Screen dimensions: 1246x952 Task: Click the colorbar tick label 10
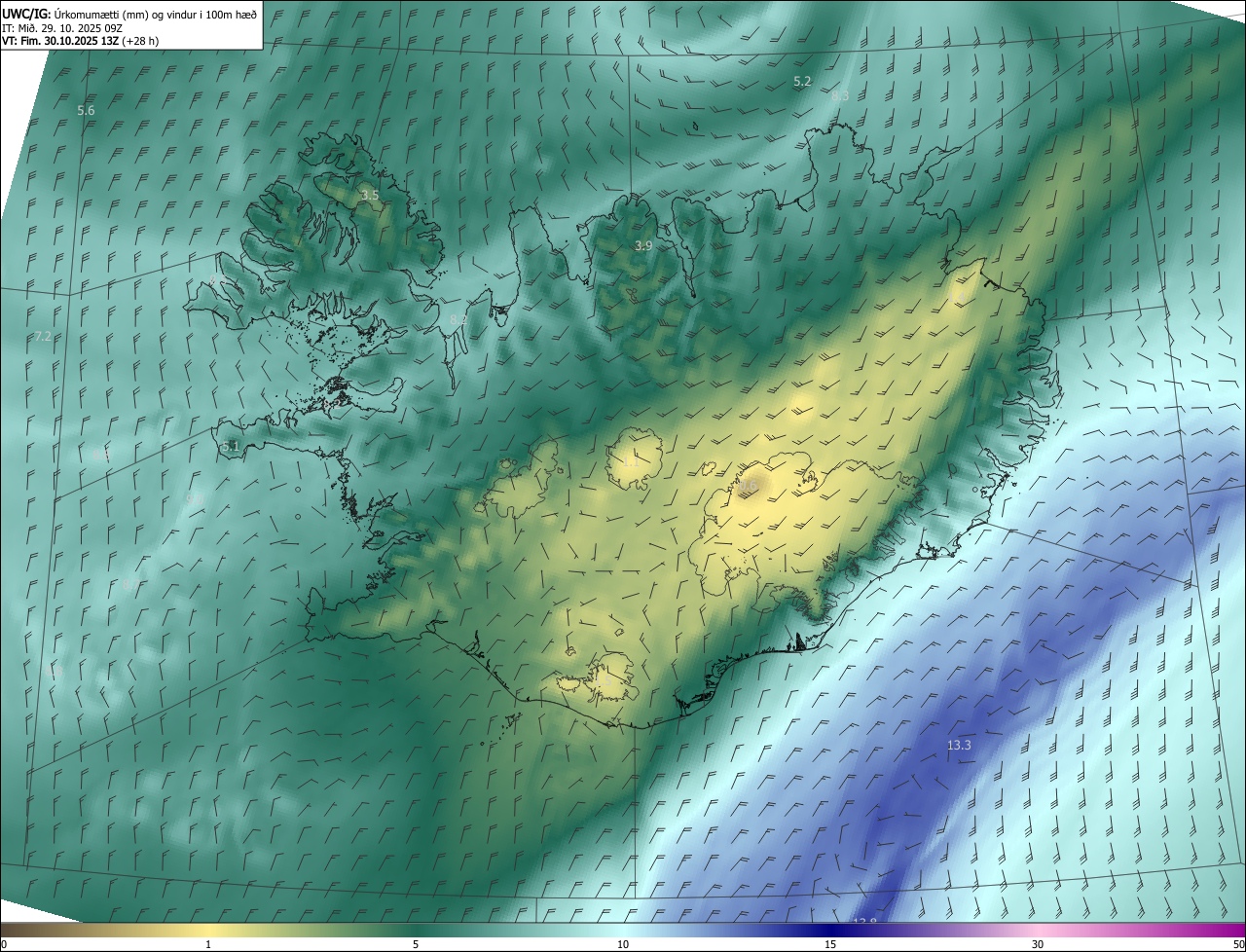tap(623, 945)
